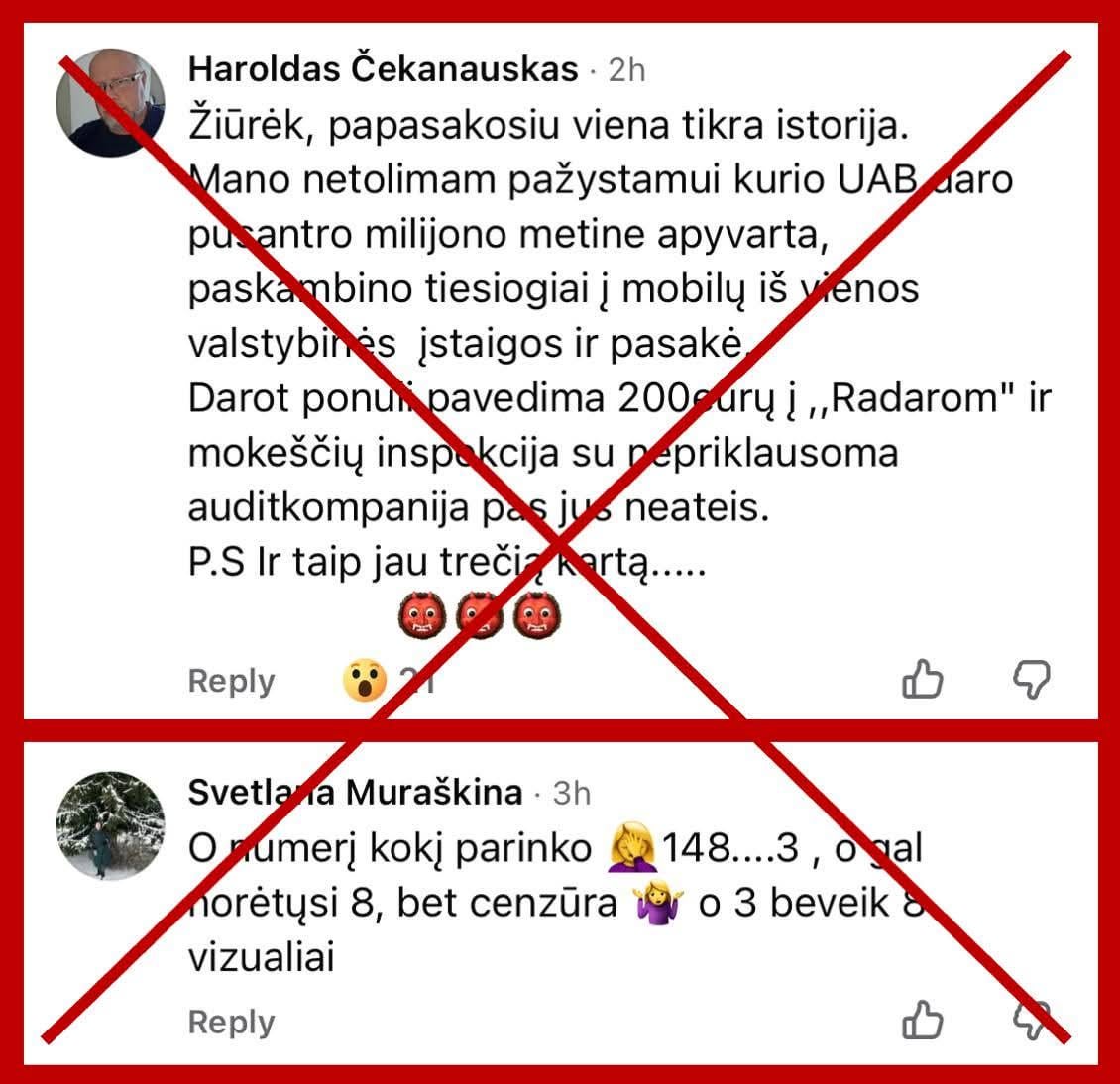Click the third red ogre emoji

click(537, 615)
